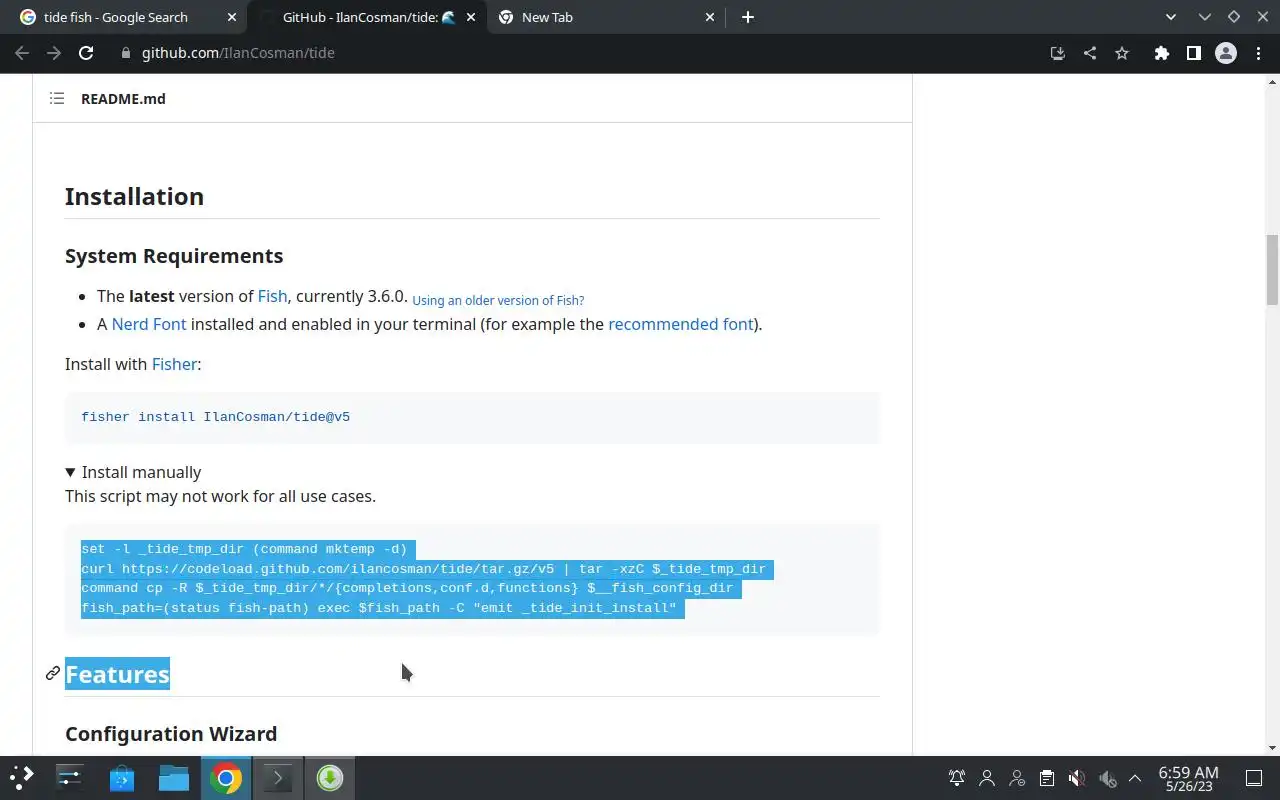Bookmark this page with the star
The width and height of the screenshot is (1280, 800).
[1122, 53]
